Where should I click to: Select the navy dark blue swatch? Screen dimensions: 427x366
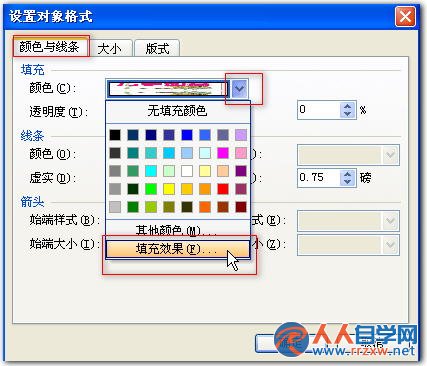point(151,135)
